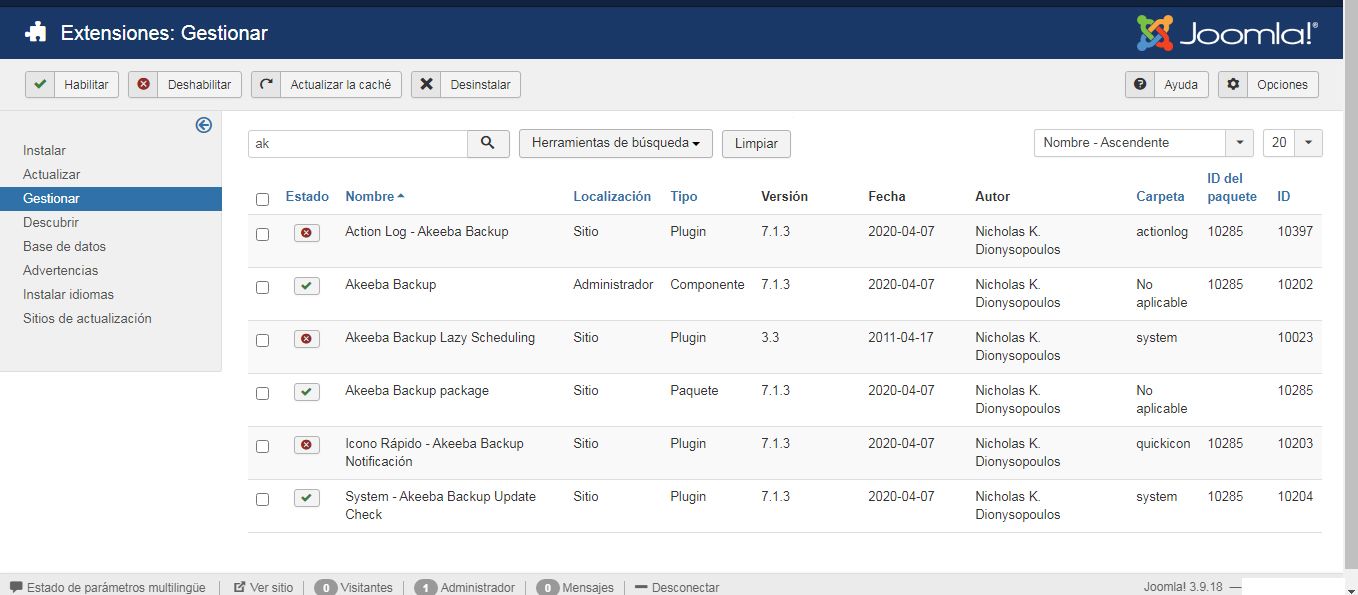This screenshot has height=595, width=1358.
Task: Toggle status of Akeeba Backup package
Action: point(306,392)
